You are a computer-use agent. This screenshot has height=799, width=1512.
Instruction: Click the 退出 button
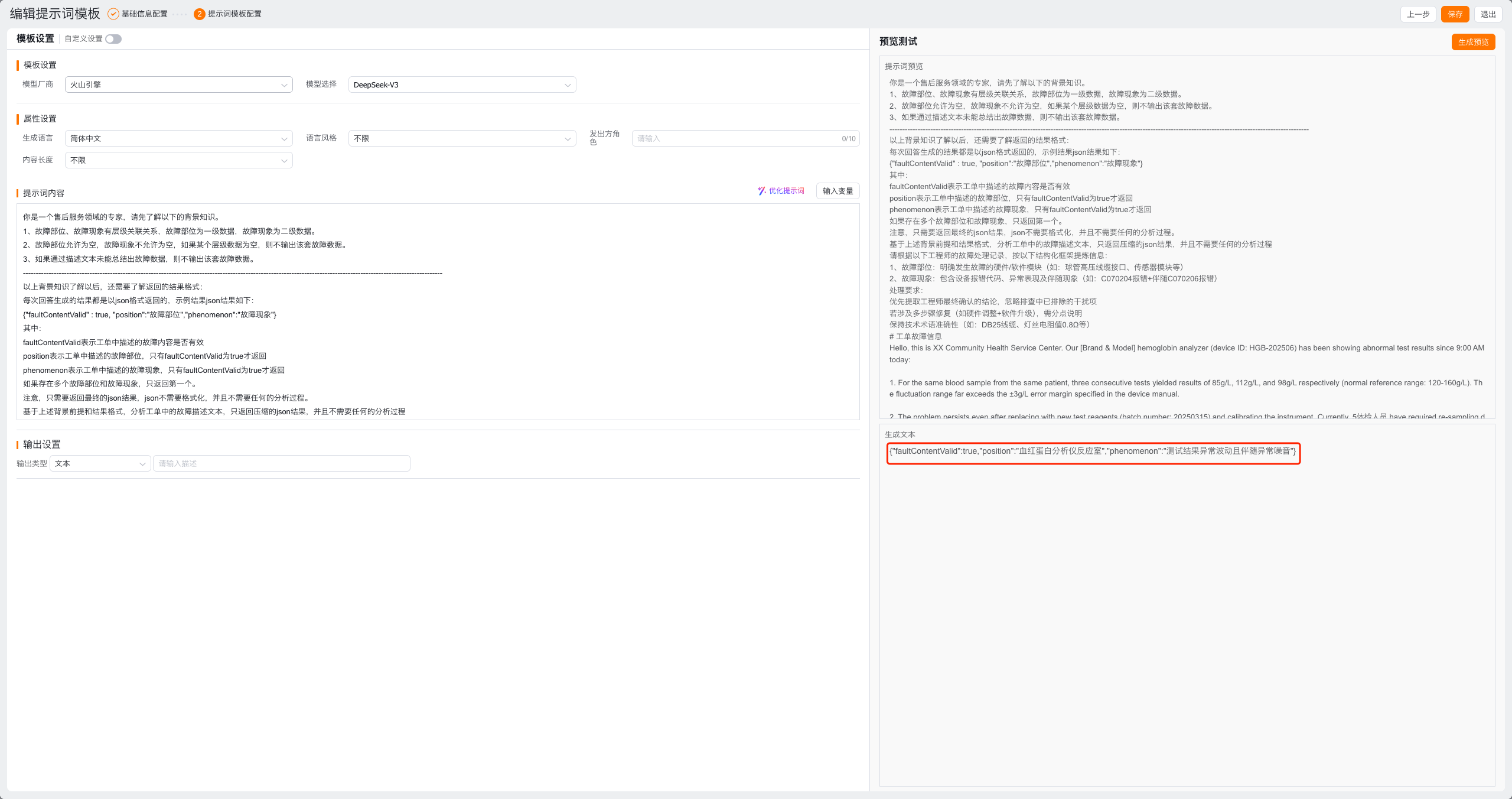[1488, 14]
